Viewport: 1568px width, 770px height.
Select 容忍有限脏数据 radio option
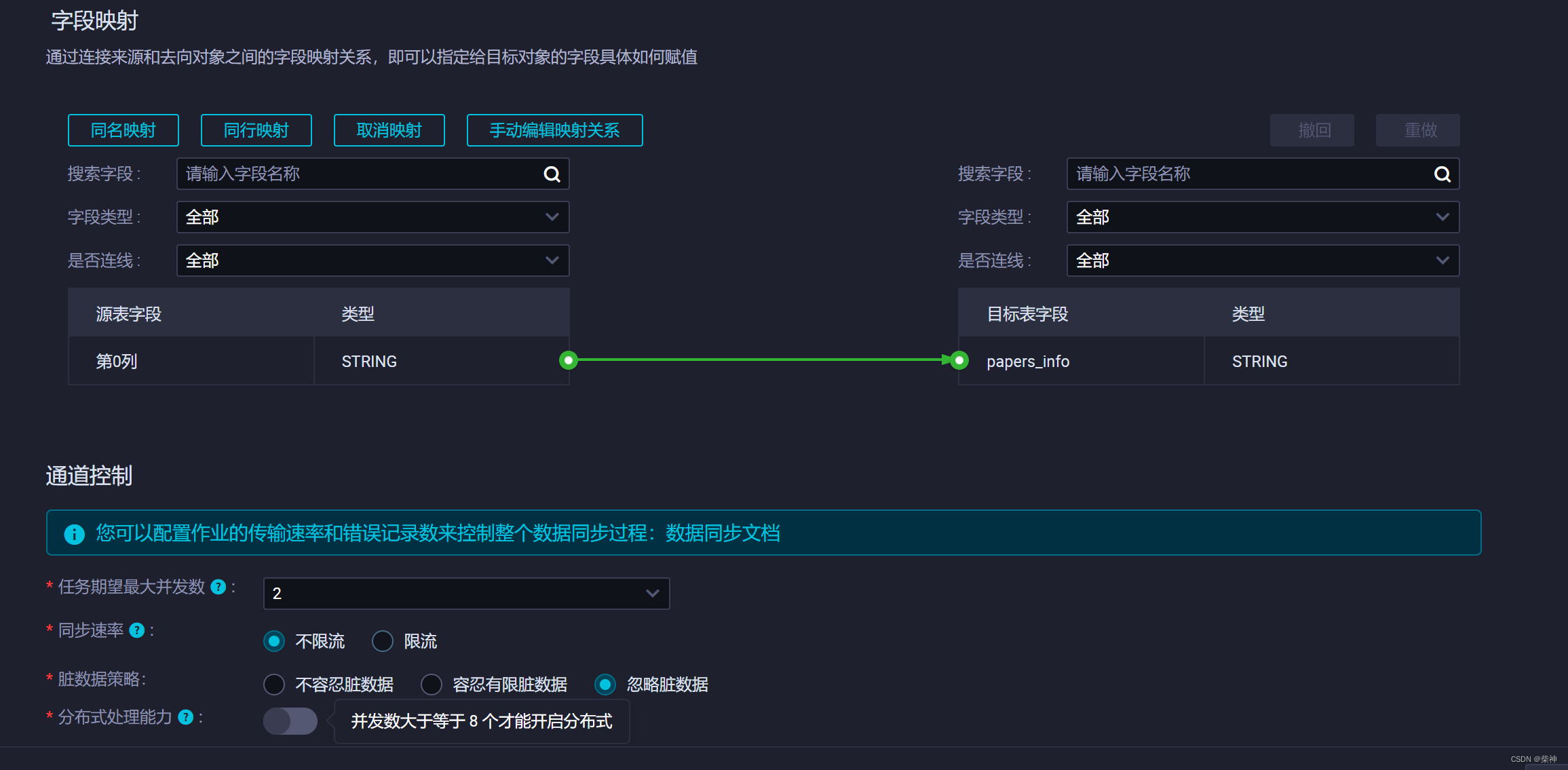pyautogui.click(x=432, y=685)
